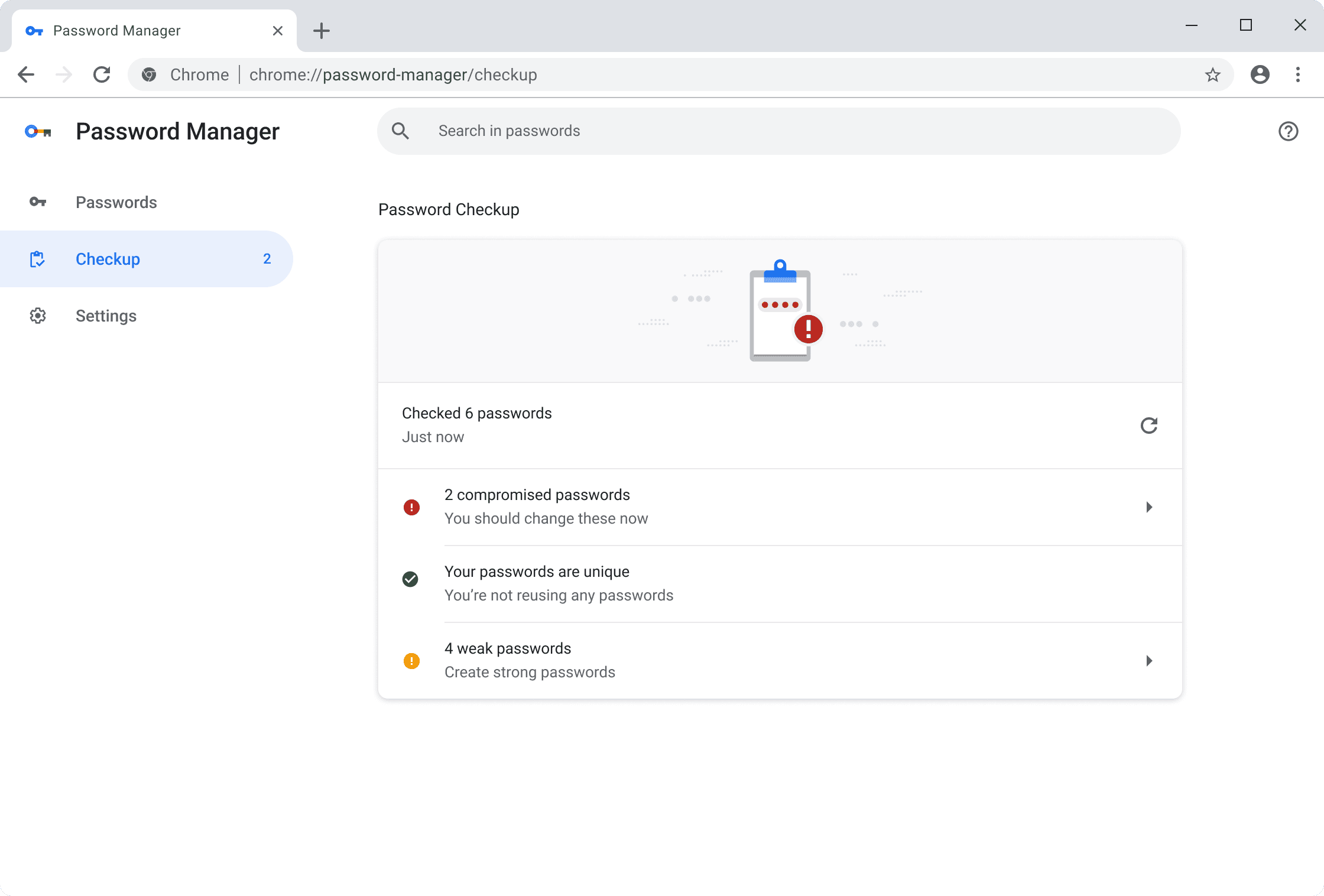Open the Chrome profile avatar icon
The image size is (1324, 896).
[x=1260, y=75]
